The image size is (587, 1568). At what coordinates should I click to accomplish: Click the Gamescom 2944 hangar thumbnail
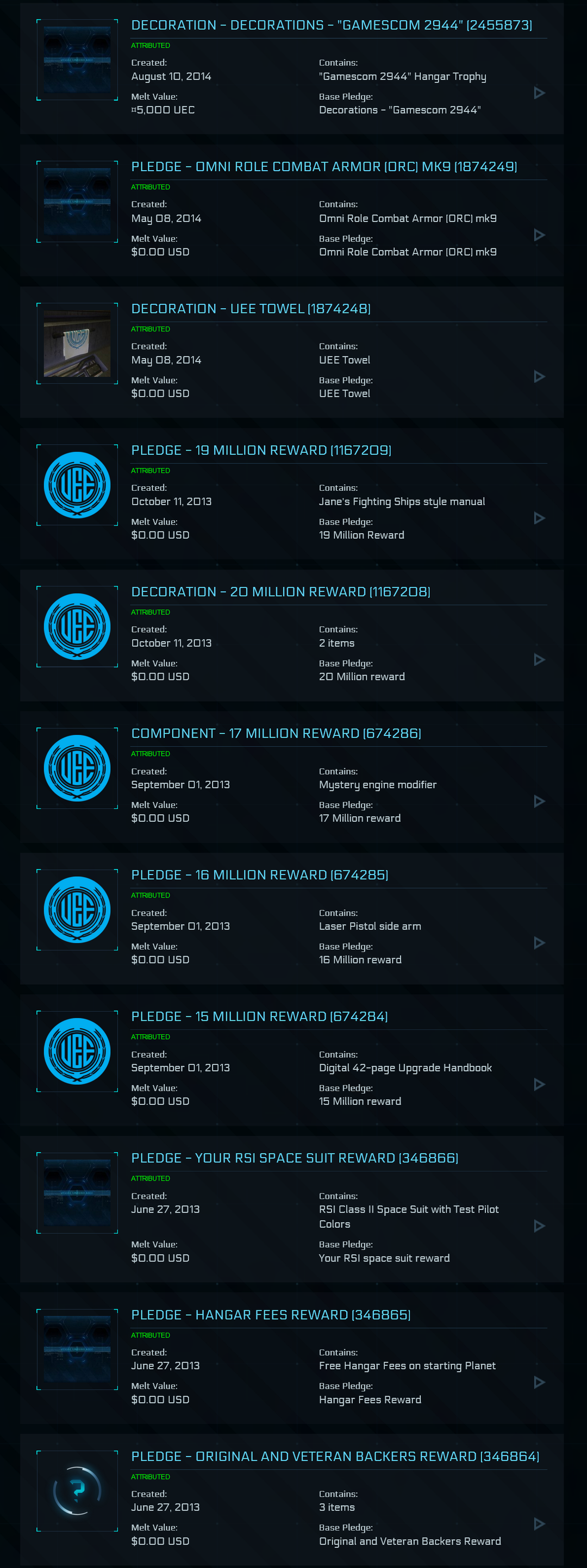point(77,60)
